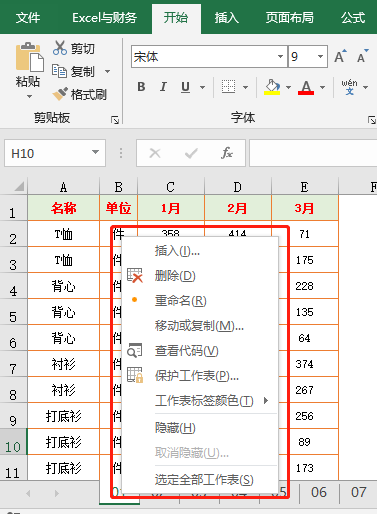
Task: Select sheet tab 07
Action: pos(359,492)
